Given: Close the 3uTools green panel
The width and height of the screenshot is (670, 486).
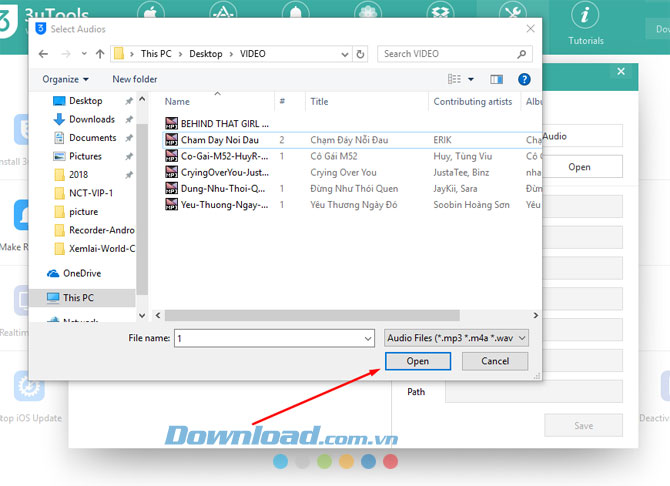Looking at the screenshot, I should click(621, 71).
